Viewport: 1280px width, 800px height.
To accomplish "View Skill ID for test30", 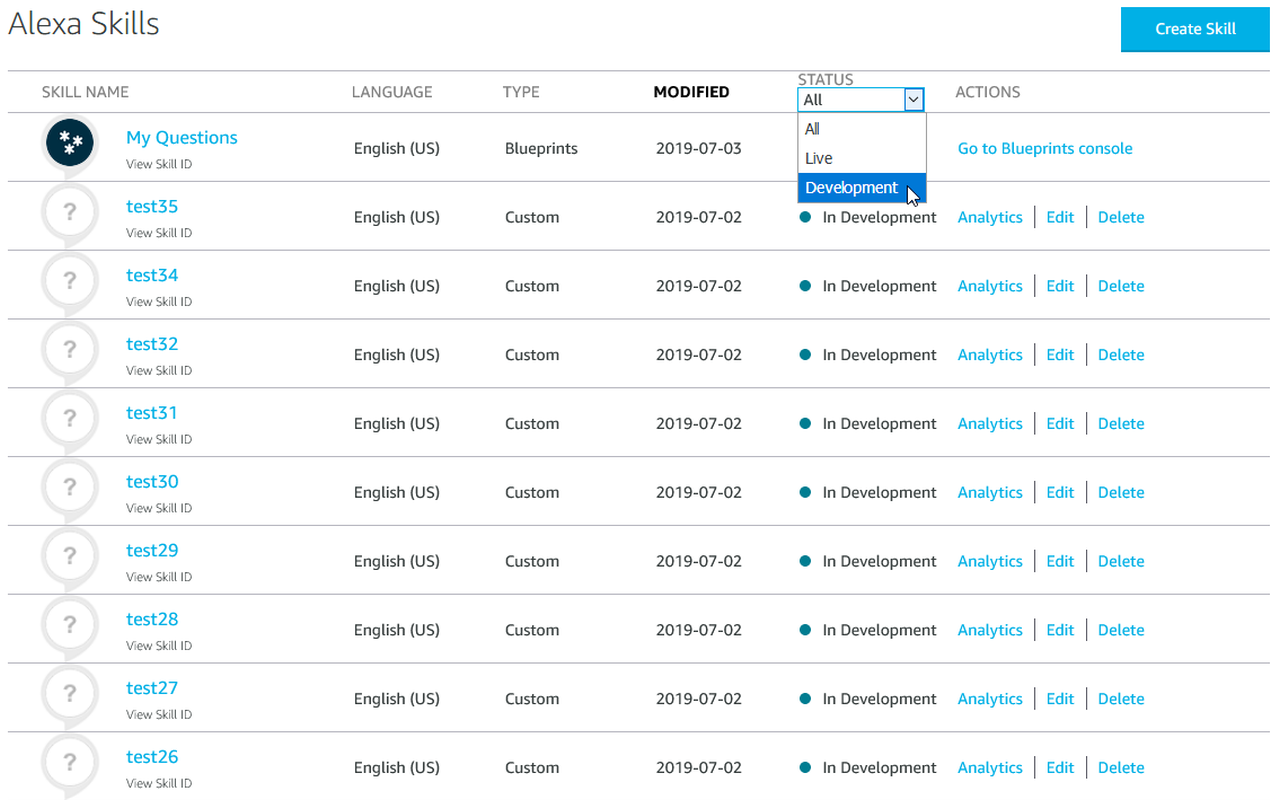I will [x=159, y=508].
